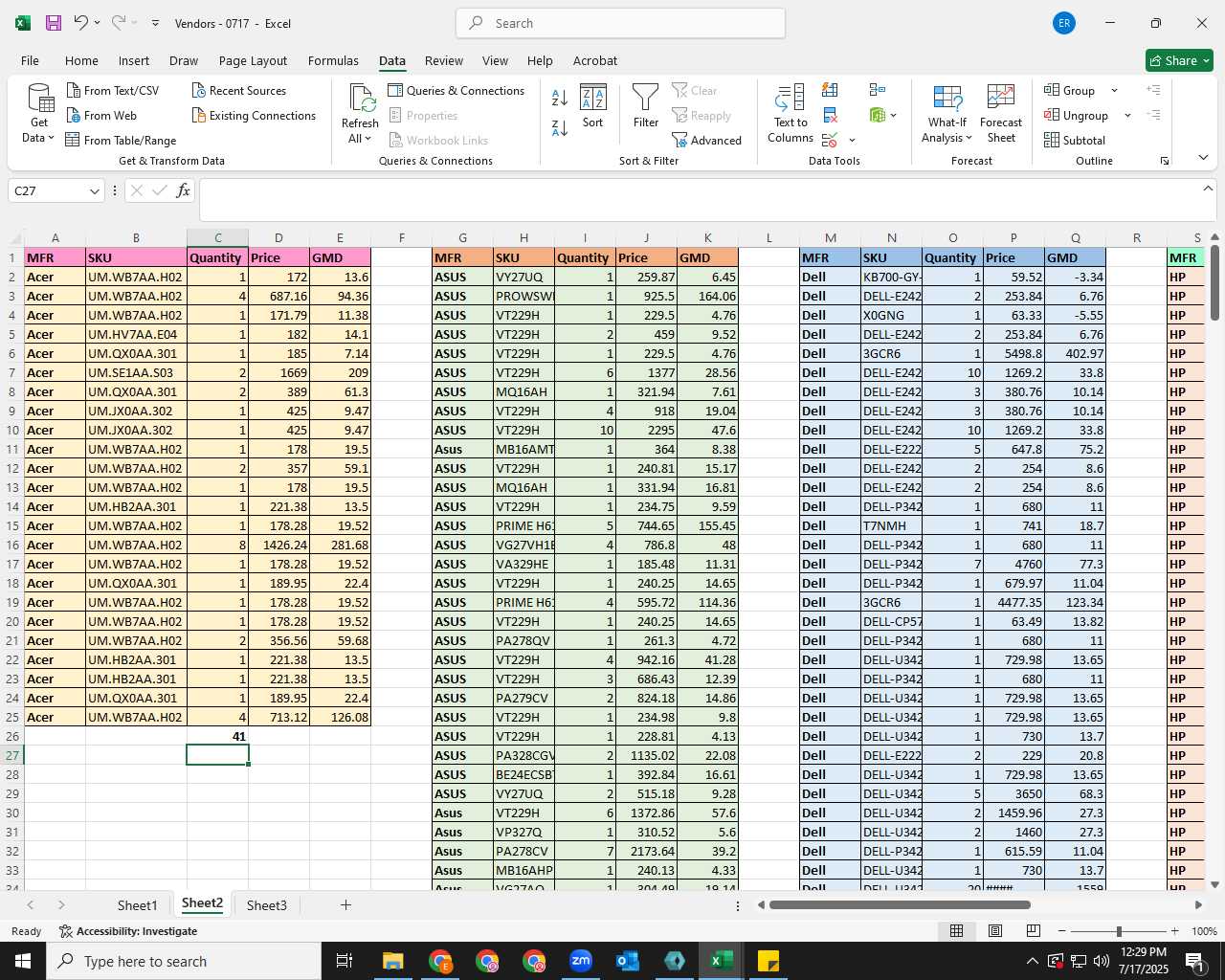Viewport: 1225px width, 980px height.
Task: Click the Flash Fill icon
Action: [x=830, y=90]
